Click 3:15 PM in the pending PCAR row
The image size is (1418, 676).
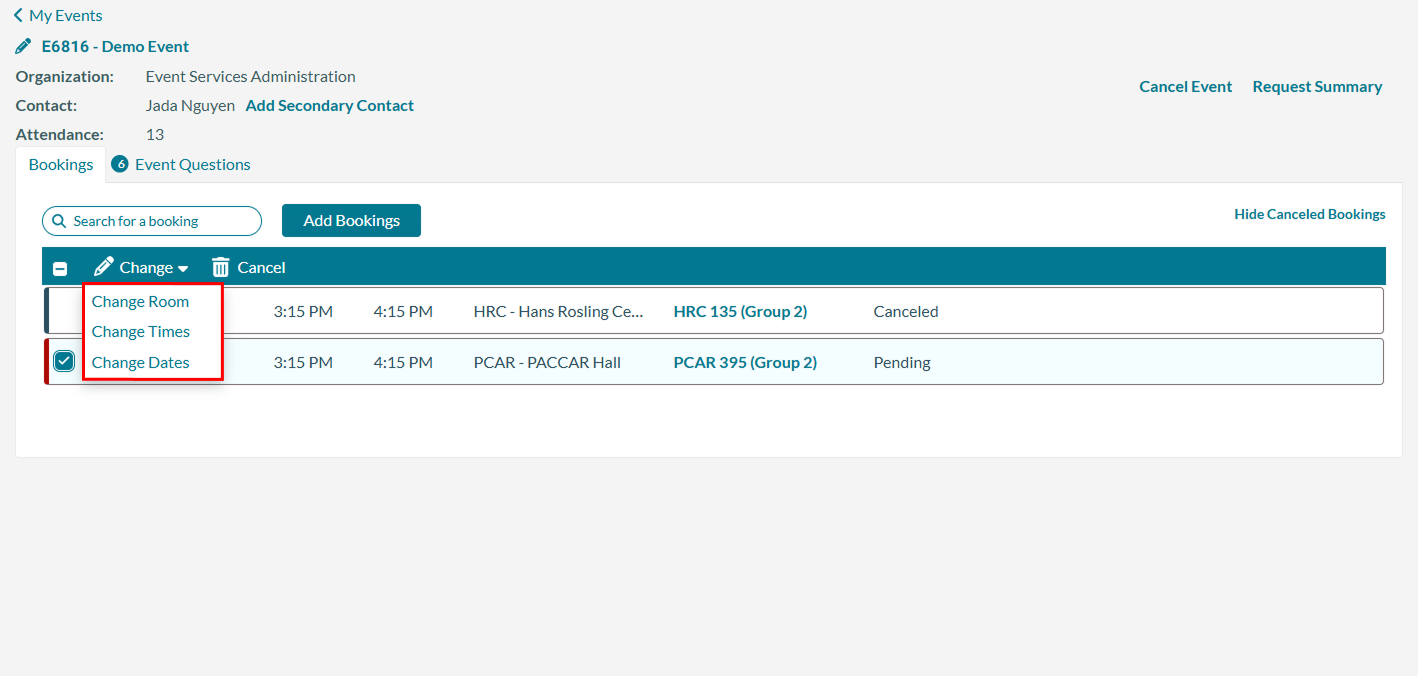pos(303,363)
